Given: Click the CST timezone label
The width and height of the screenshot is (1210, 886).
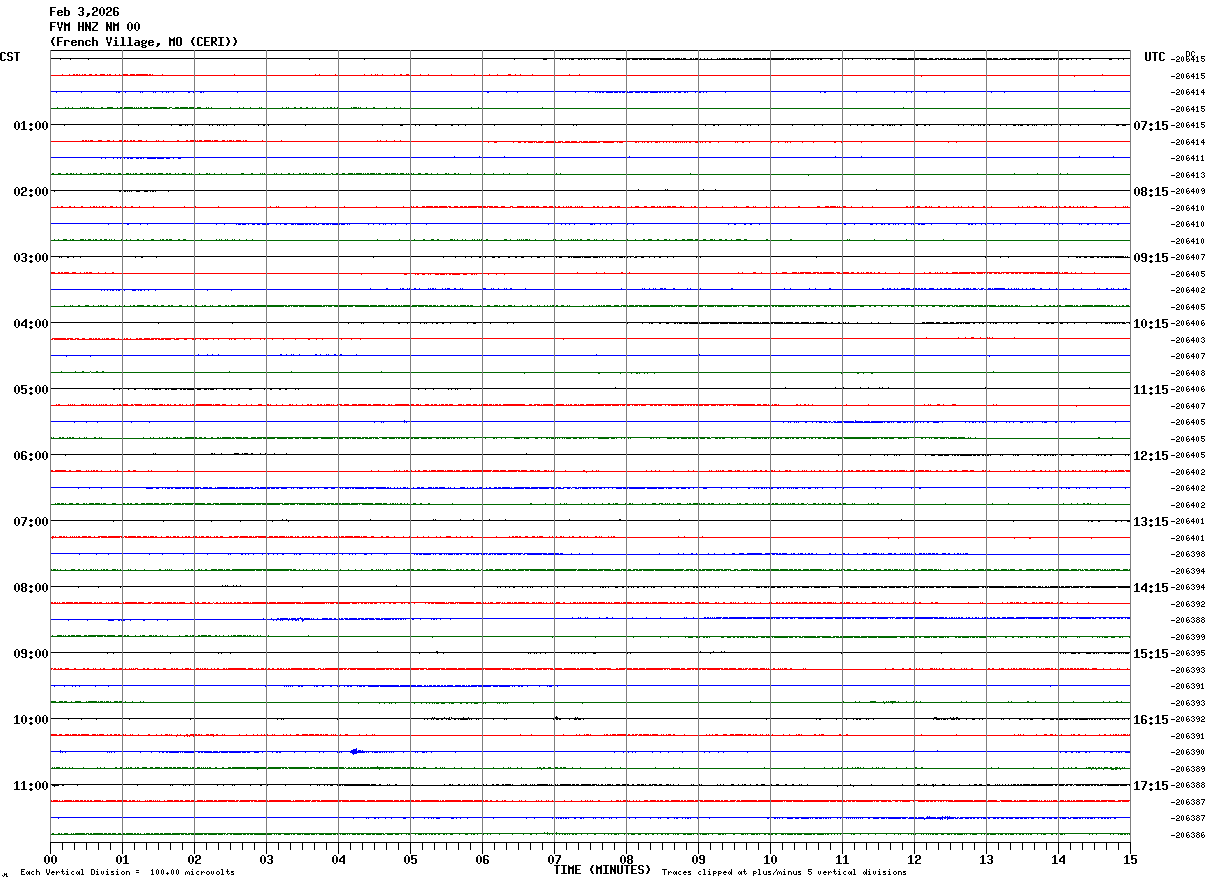Looking at the screenshot, I should [10, 57].
